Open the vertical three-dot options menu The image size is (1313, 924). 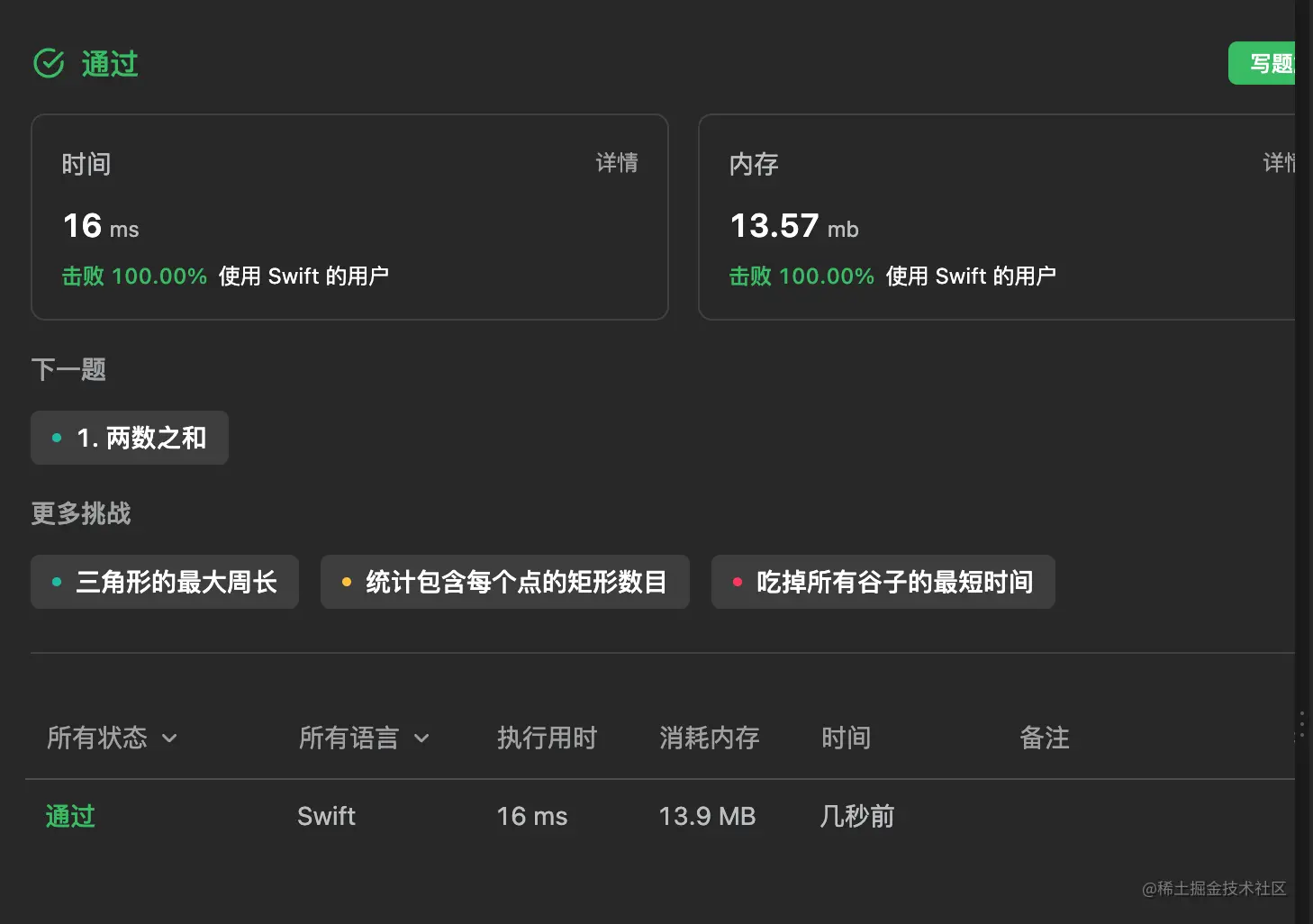[1300, 724]
